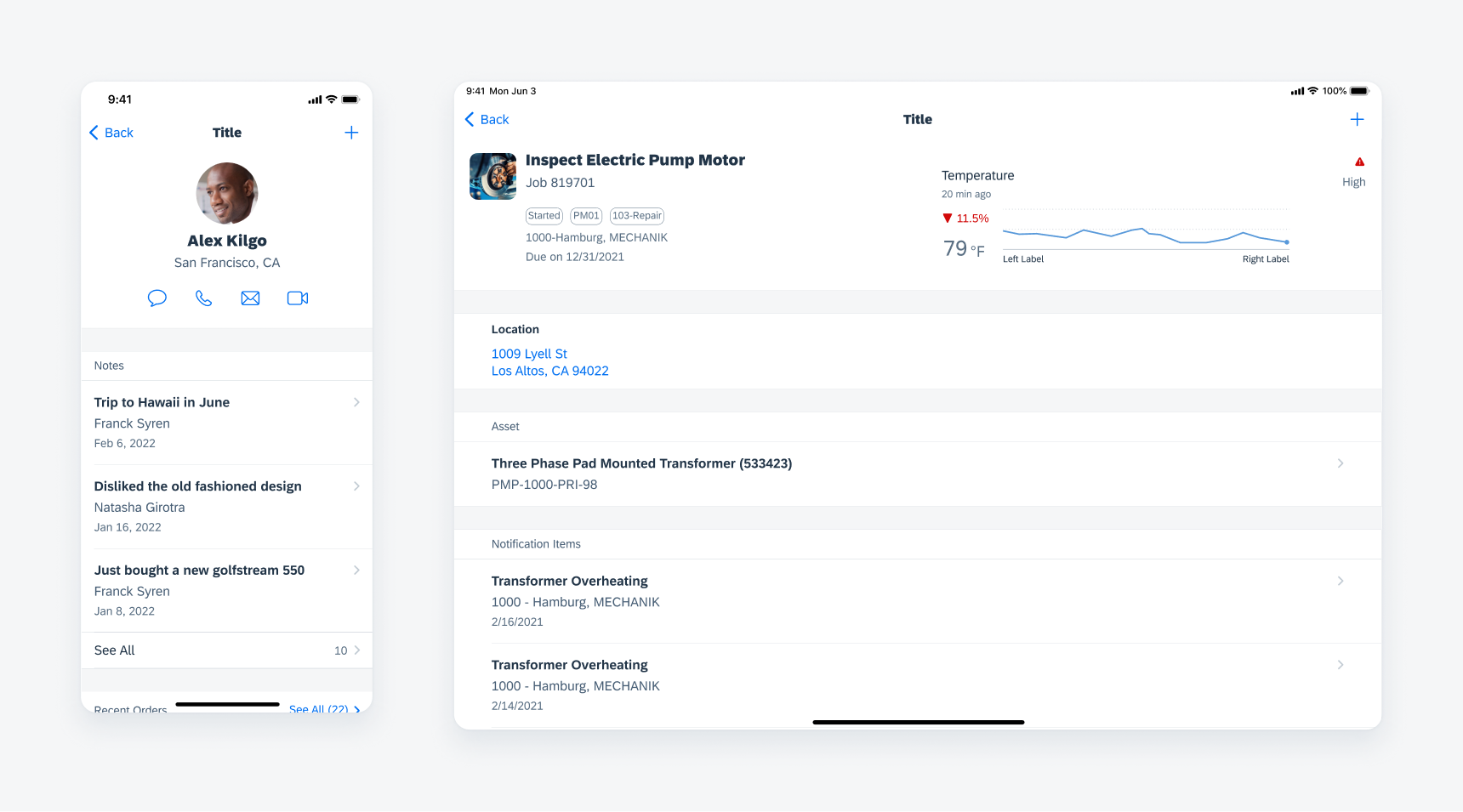The image size is (1463, 812).
Task: Open the 1009 Lyell St address link
Action: [529, 354]
